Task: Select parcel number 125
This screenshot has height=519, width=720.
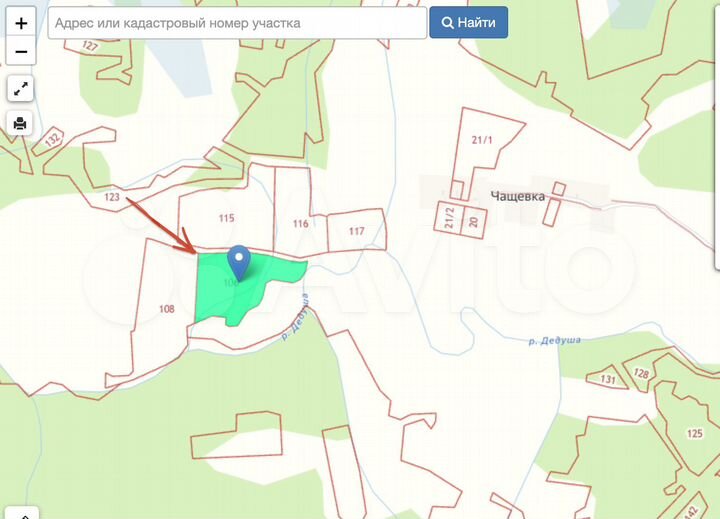Action: pos(694,433)
